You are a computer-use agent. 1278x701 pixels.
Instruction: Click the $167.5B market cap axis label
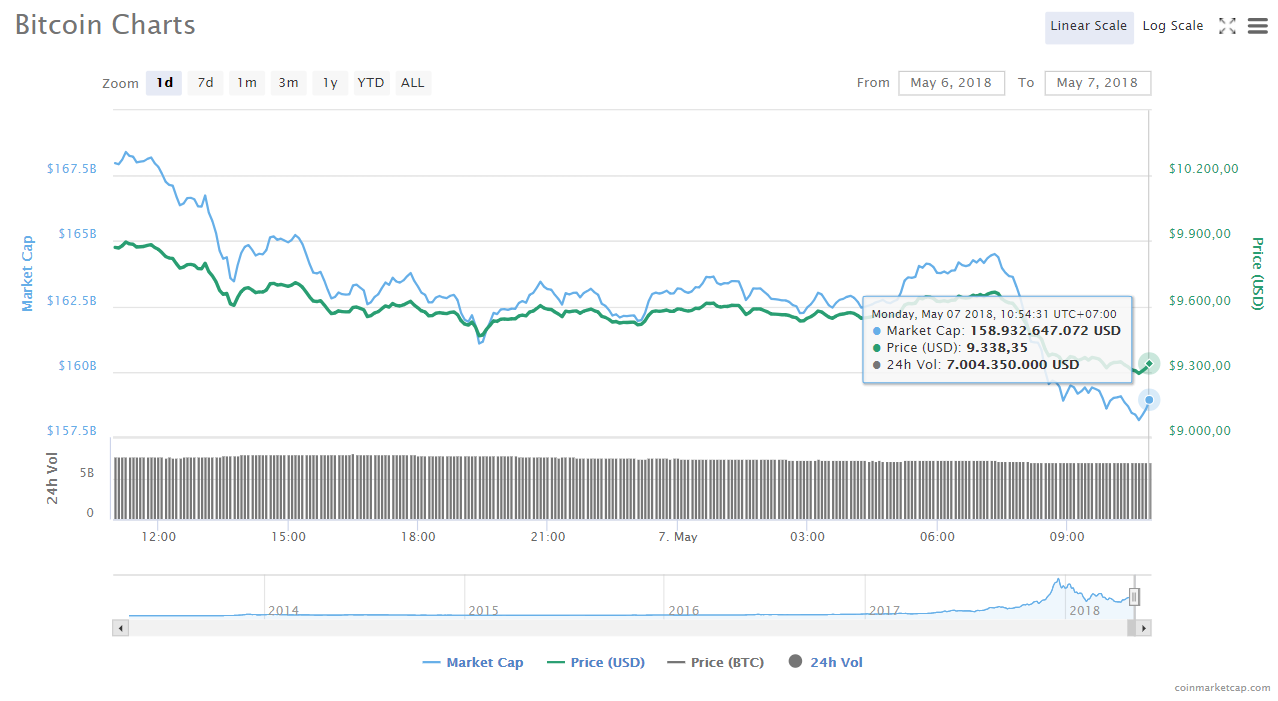(x=72, y=169)
